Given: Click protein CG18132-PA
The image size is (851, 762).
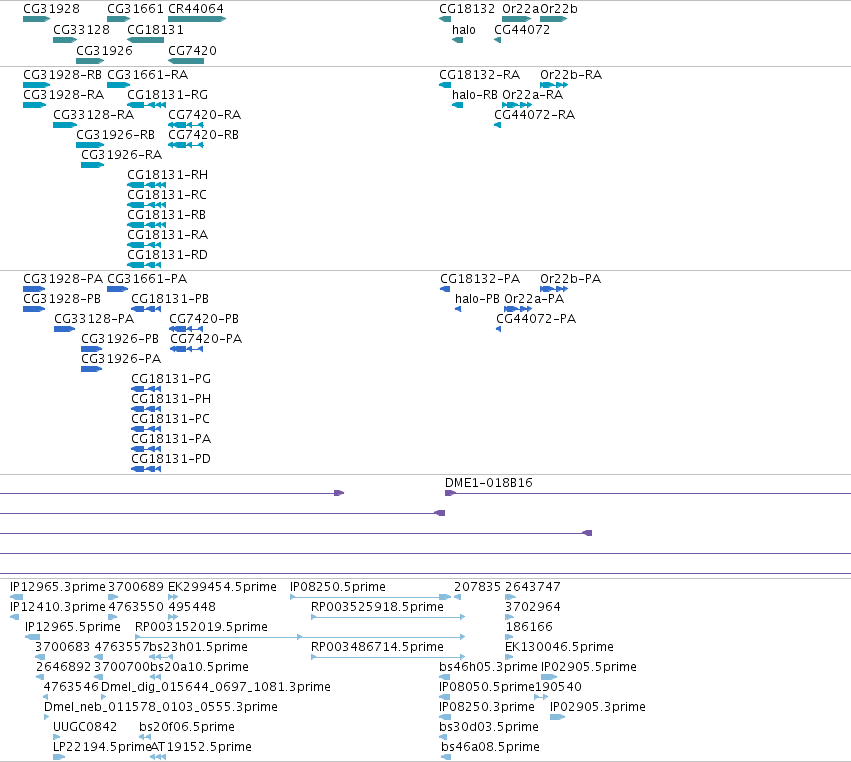Looking at the screenshot, I should (x=480, y=278).
